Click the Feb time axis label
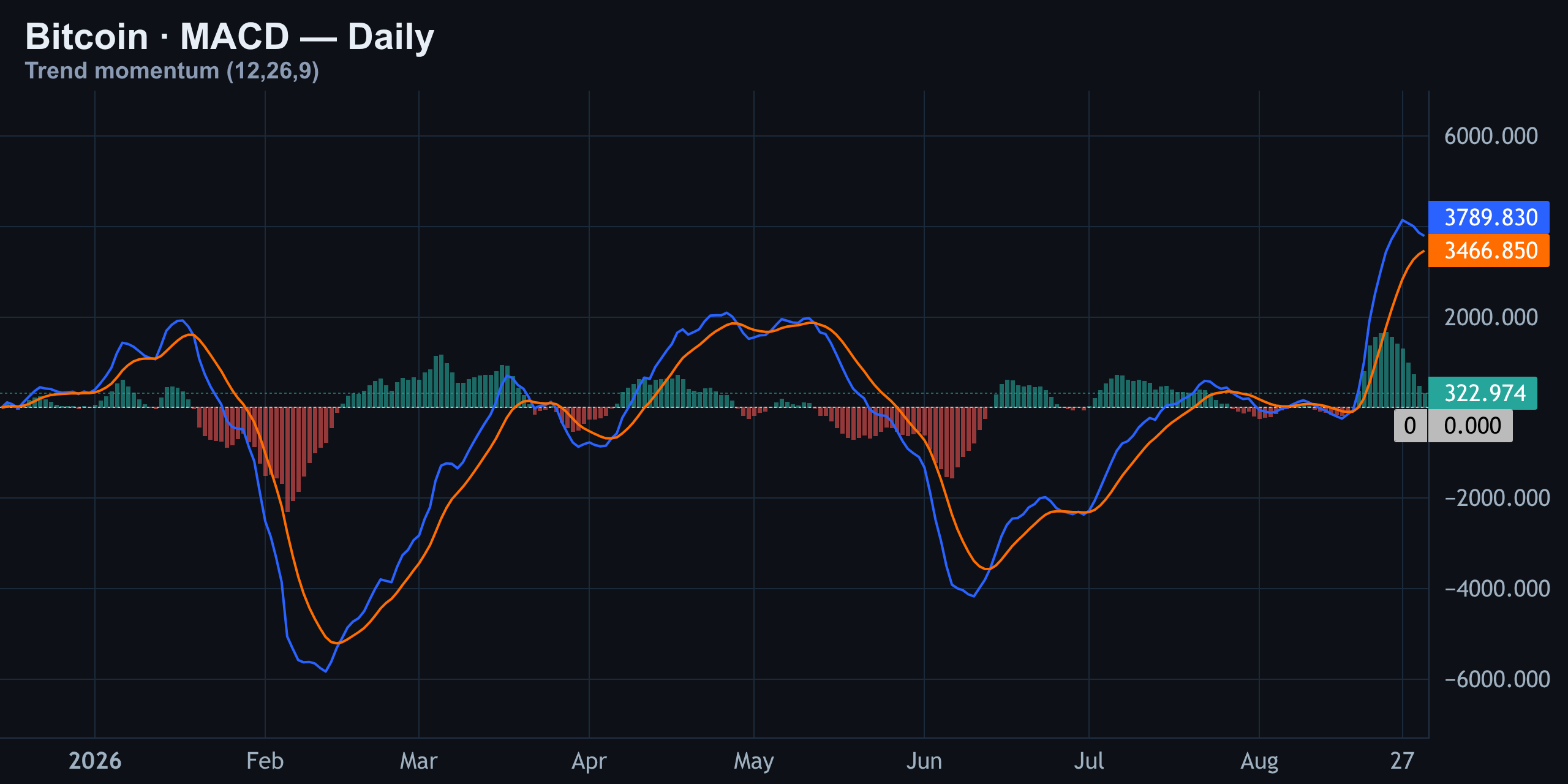This screenshot has height=784, width=1568. click(265, 761)
